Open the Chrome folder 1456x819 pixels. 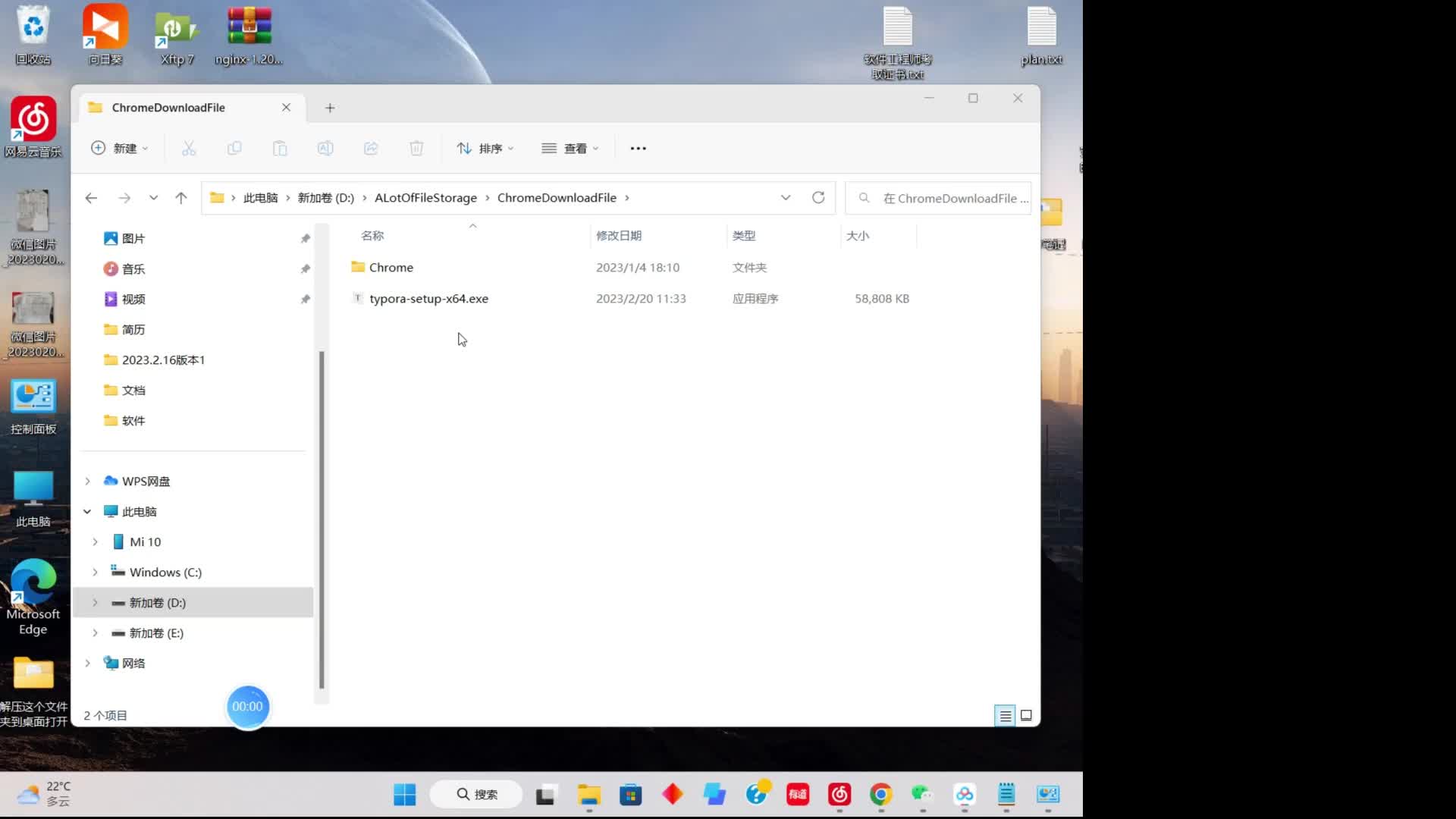point(391,267)
